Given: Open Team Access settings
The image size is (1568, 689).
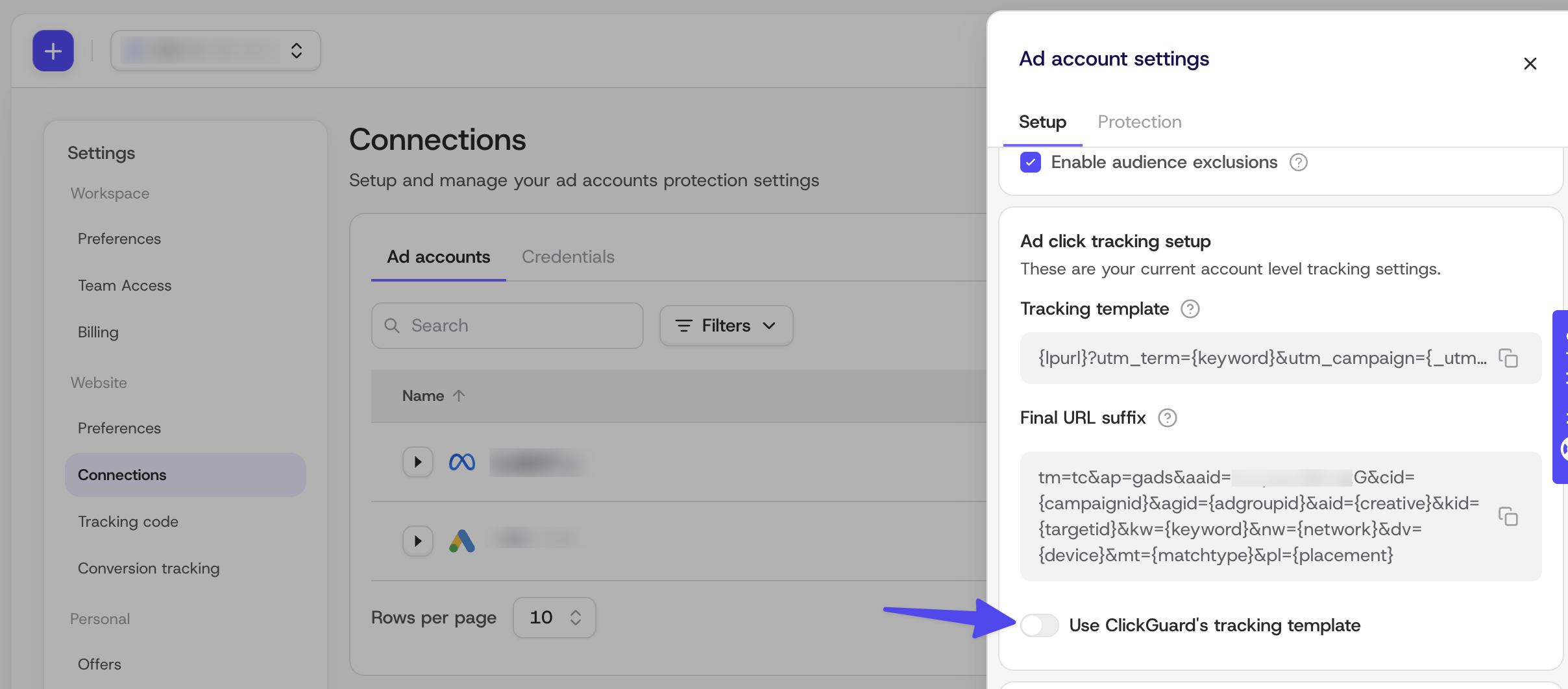Looking at the screenshot, I should click(x=125, y=285).
